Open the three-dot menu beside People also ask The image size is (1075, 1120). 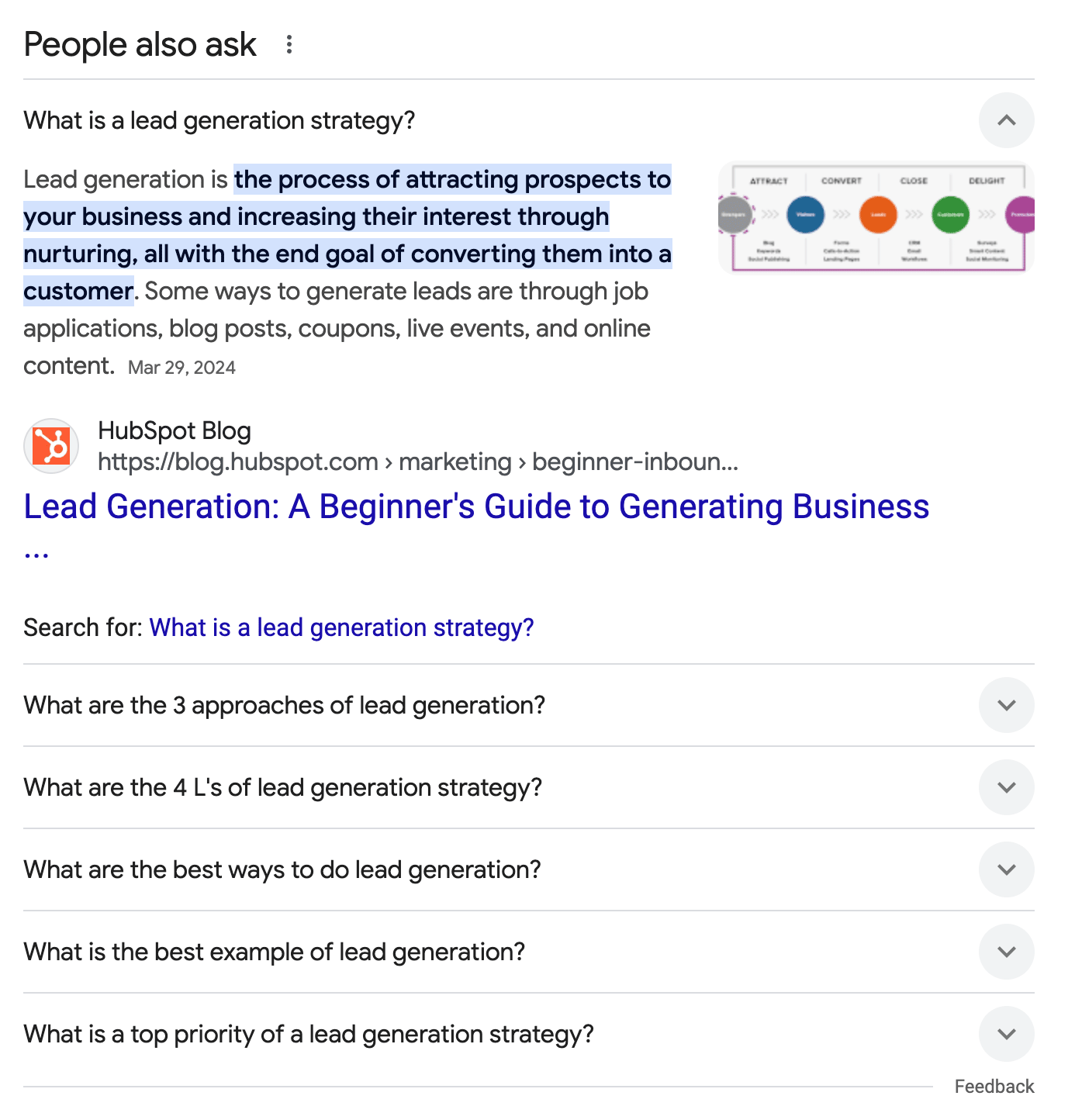click(289, 44)
